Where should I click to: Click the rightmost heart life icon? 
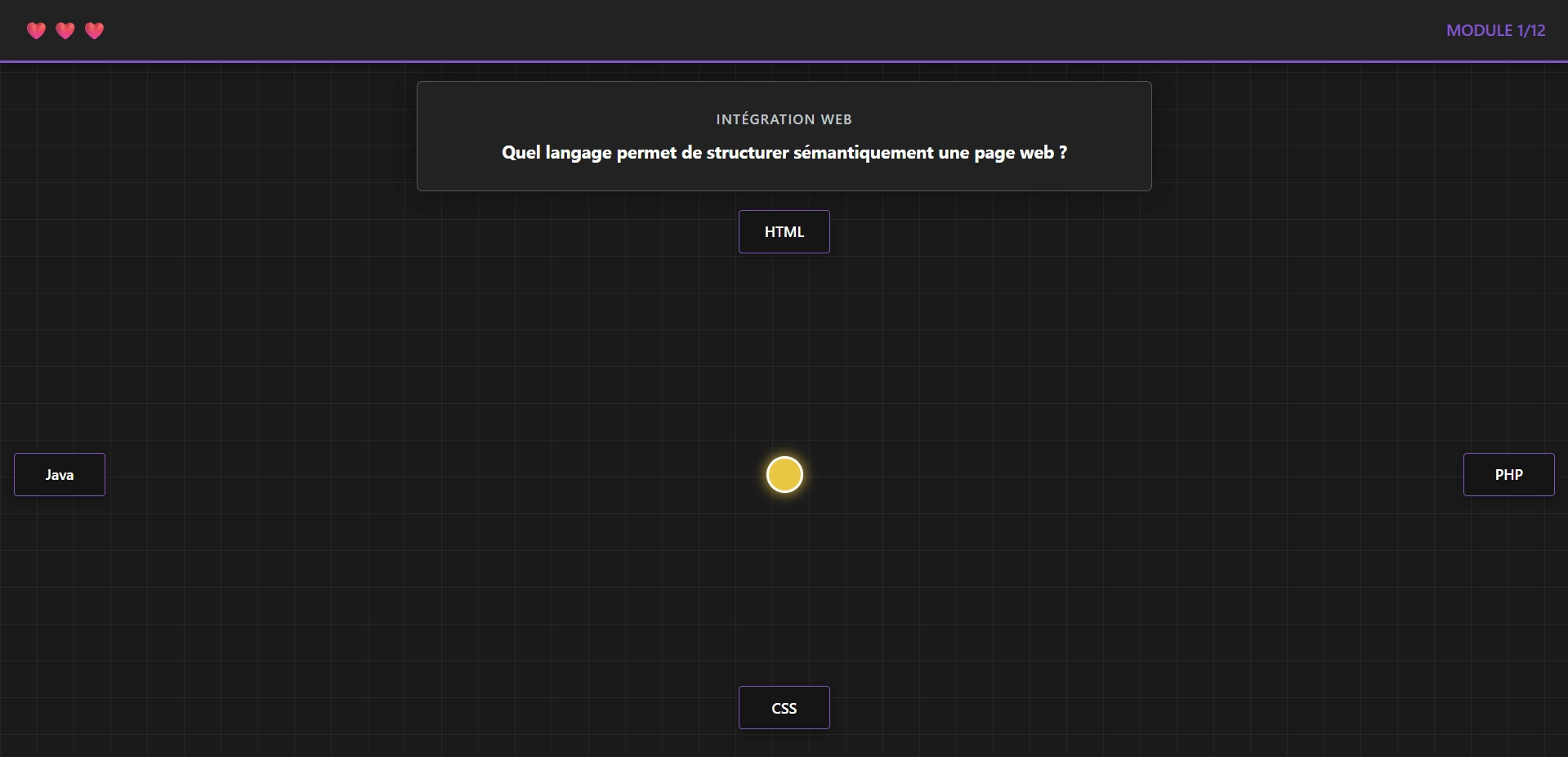coord(95,31)
